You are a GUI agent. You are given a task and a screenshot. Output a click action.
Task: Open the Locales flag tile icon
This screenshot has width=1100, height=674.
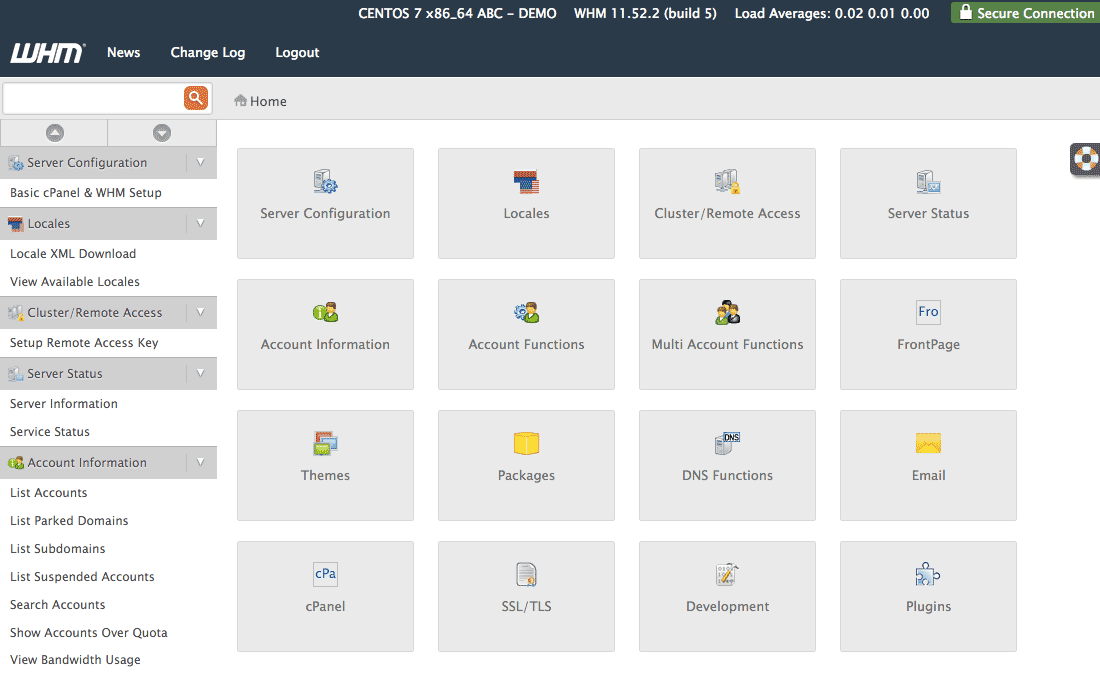[526, 182]
